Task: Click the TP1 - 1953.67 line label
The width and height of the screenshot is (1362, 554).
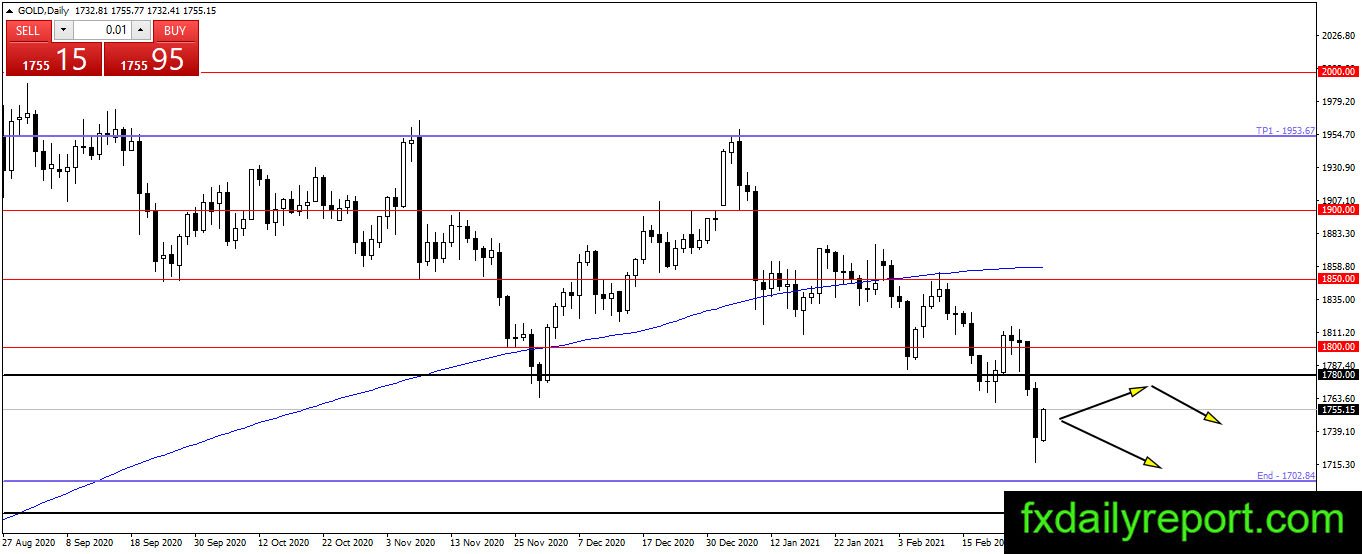Action: [x=1285, y=131]
